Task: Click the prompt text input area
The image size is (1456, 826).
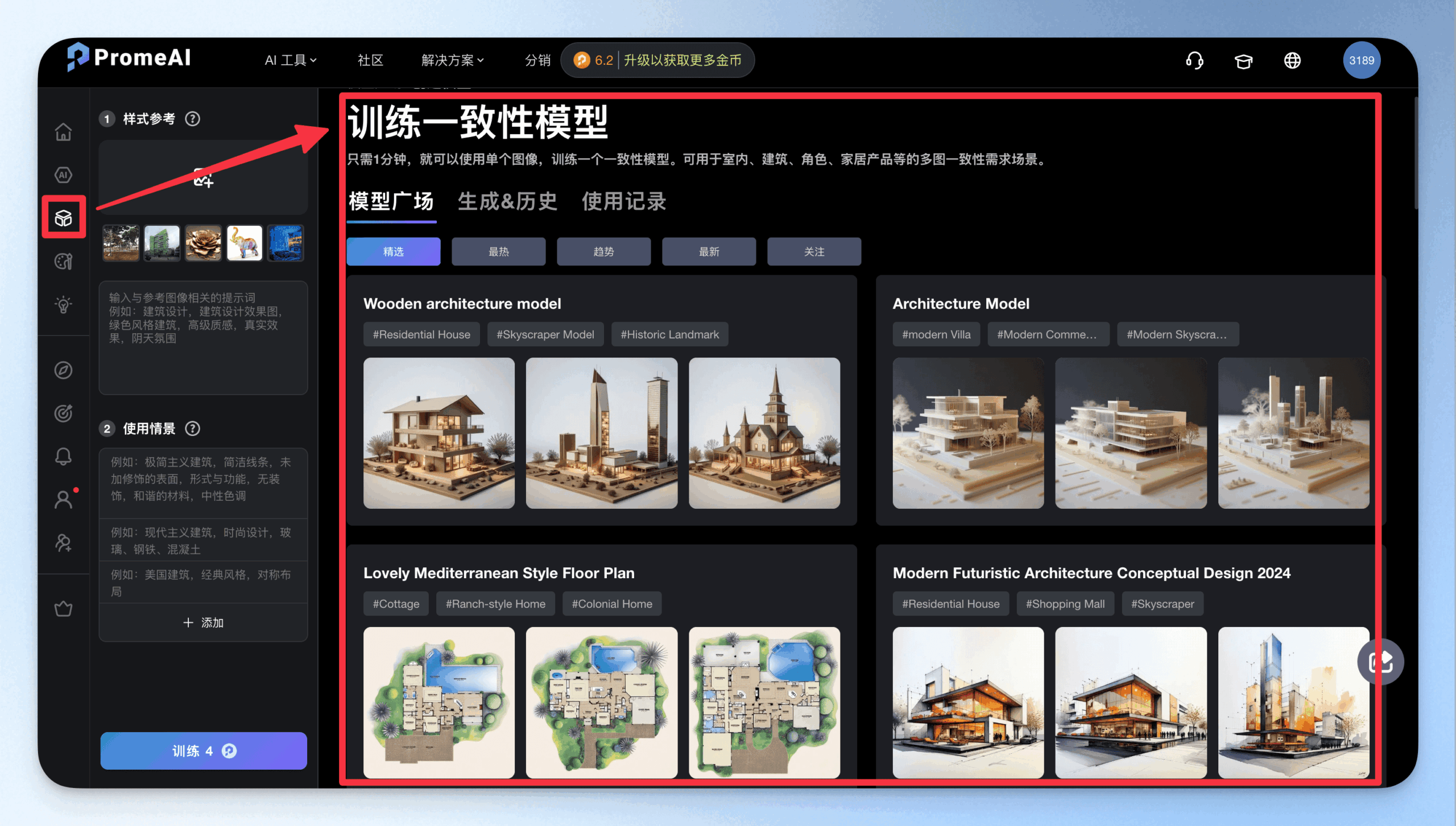Action: tap(204, 338)
